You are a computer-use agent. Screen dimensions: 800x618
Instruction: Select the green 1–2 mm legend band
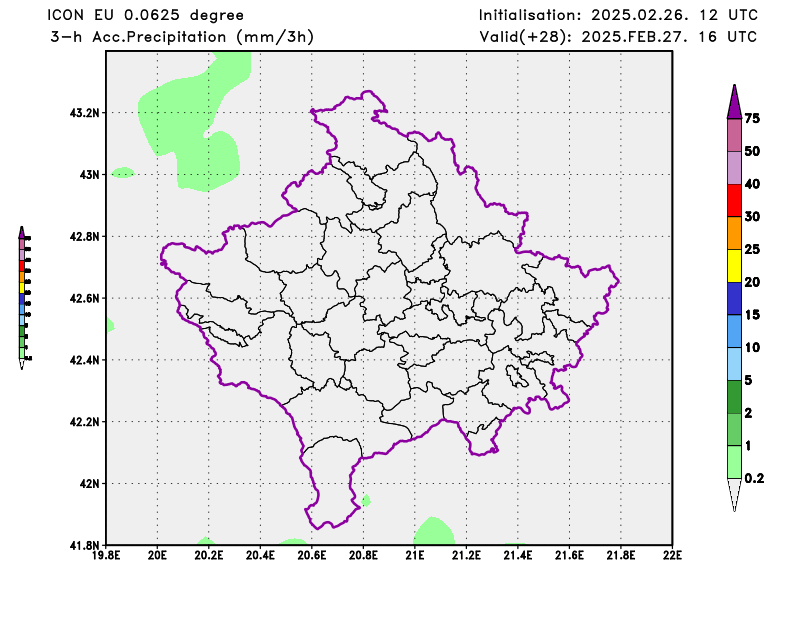[734, 430]
